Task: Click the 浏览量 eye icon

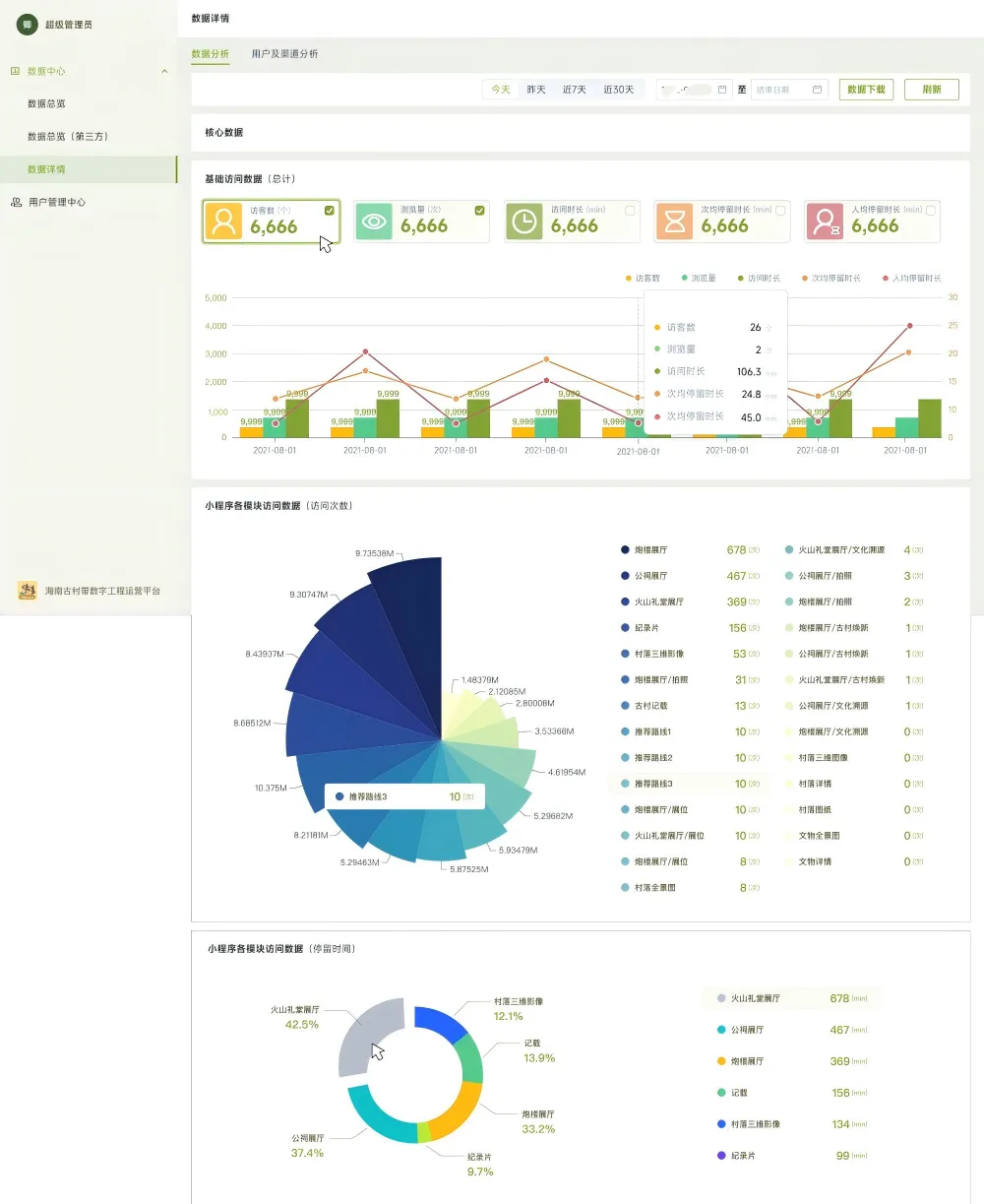Action: 374,222
